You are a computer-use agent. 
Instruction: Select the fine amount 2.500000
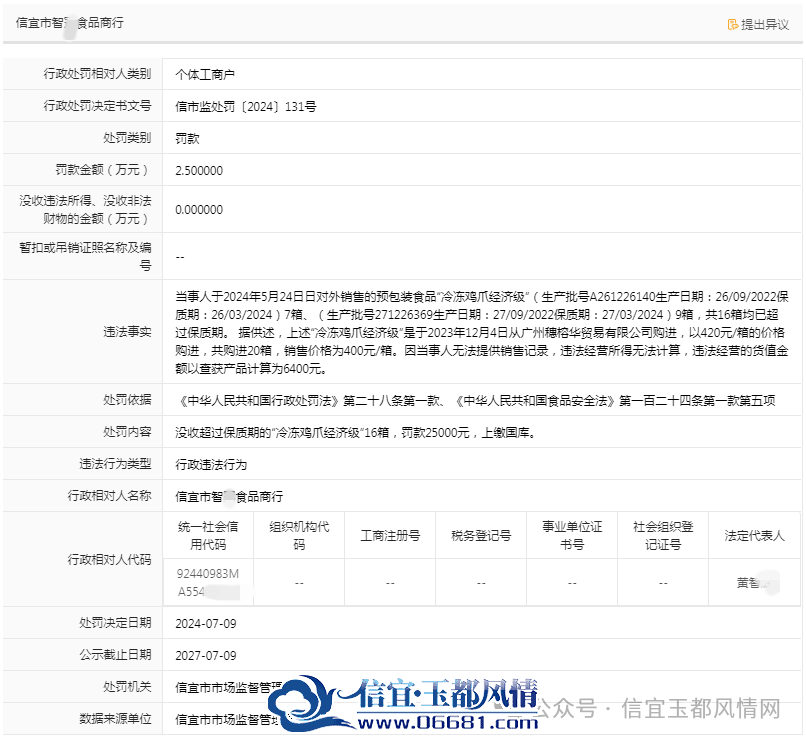199,171
